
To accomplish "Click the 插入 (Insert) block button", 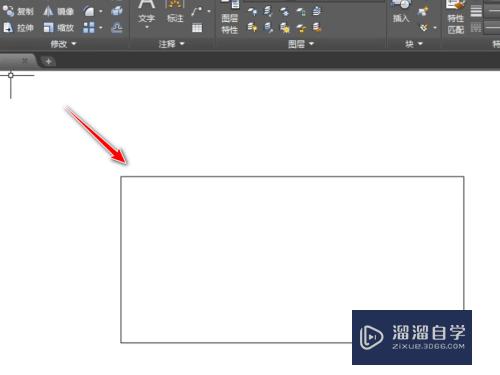I will coord(401,12).
